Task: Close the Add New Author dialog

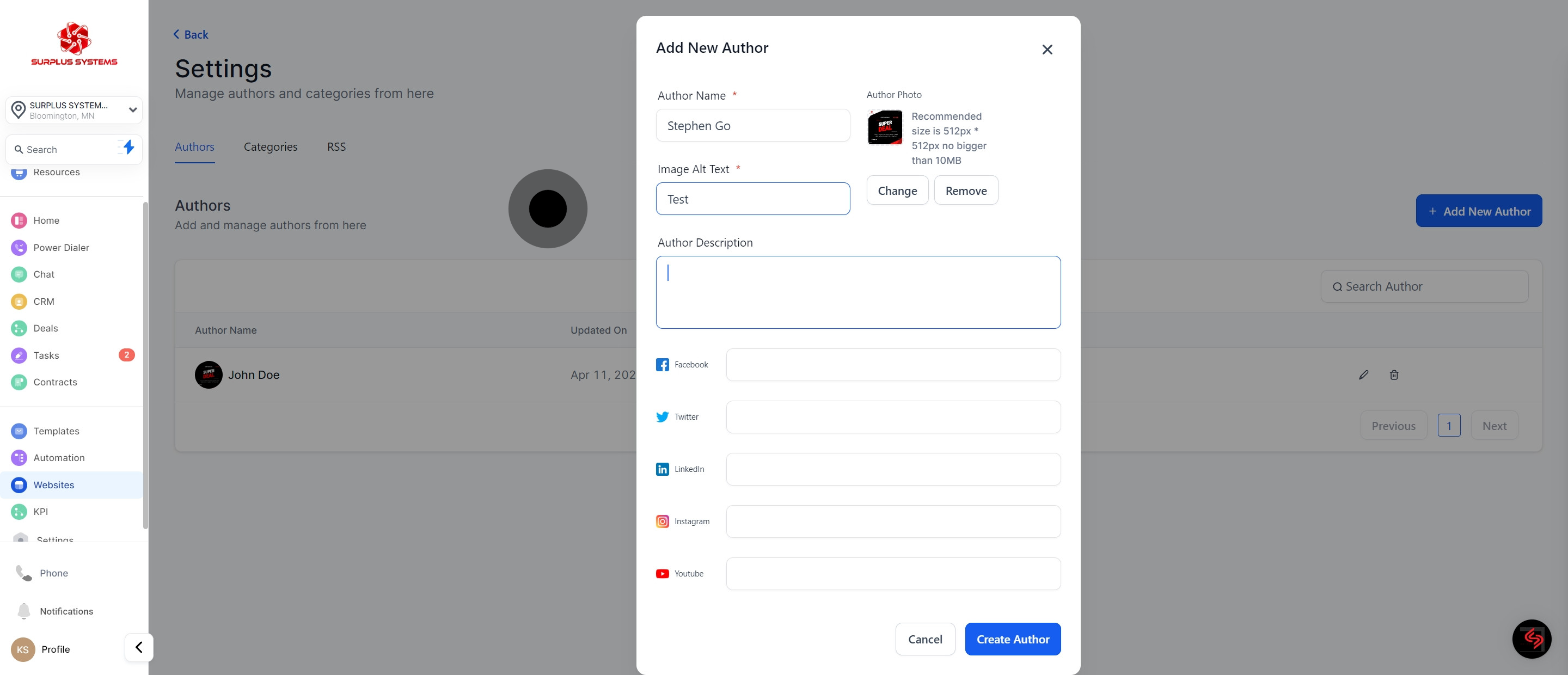Action: pyautogui.click(x=1047, y=50)
